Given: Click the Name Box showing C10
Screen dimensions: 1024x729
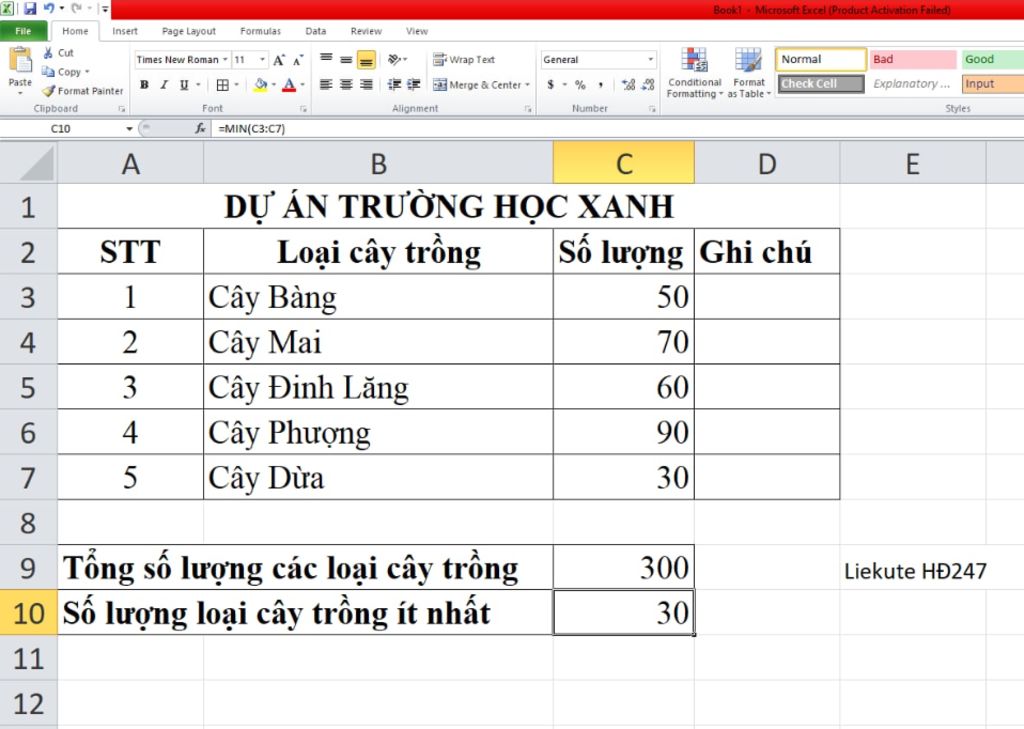Looking at the screenshot, I should [62, 129].
